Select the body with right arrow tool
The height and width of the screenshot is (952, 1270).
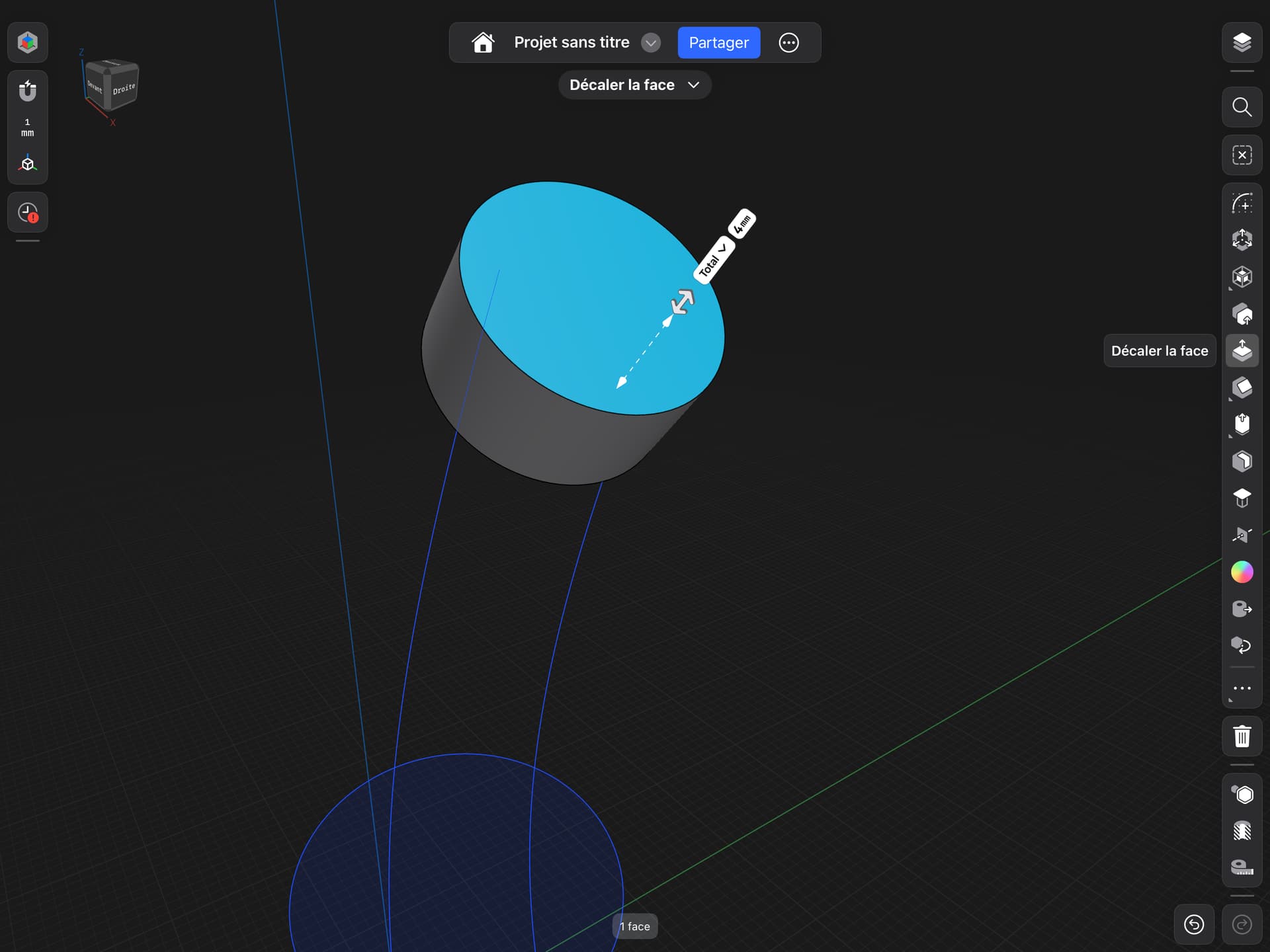click(x=1242, y=609)
